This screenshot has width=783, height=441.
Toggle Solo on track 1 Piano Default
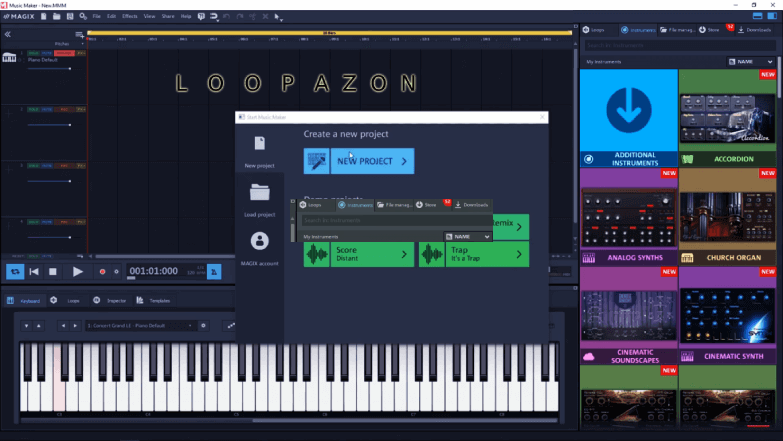(x=33, y=53)
